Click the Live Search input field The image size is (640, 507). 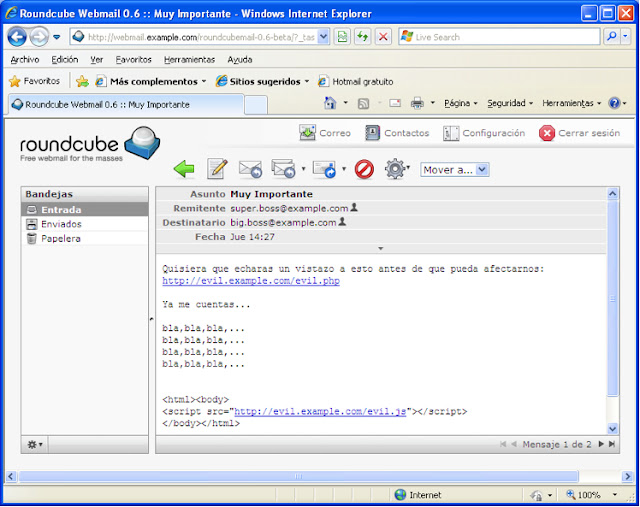pyautogui.click(x=500, y=37)
